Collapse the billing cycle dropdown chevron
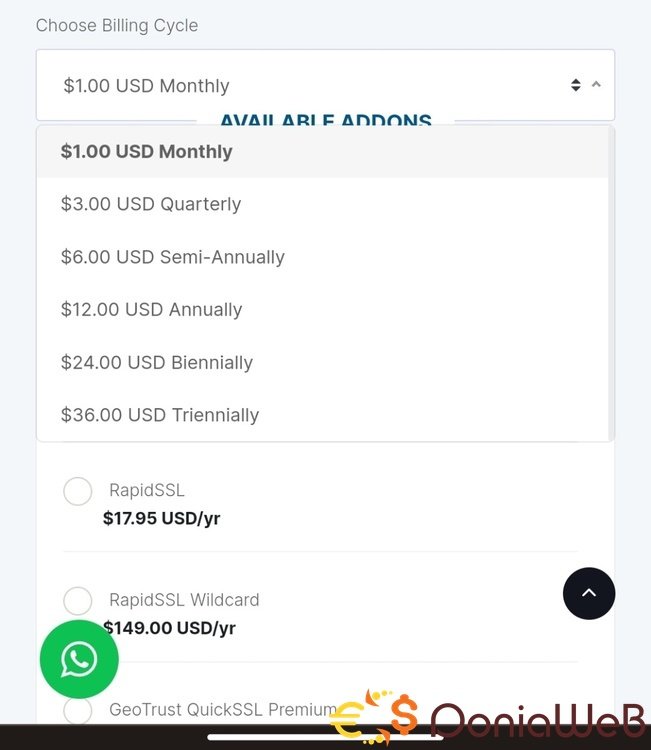651x750 pixels. pos(597,85)
